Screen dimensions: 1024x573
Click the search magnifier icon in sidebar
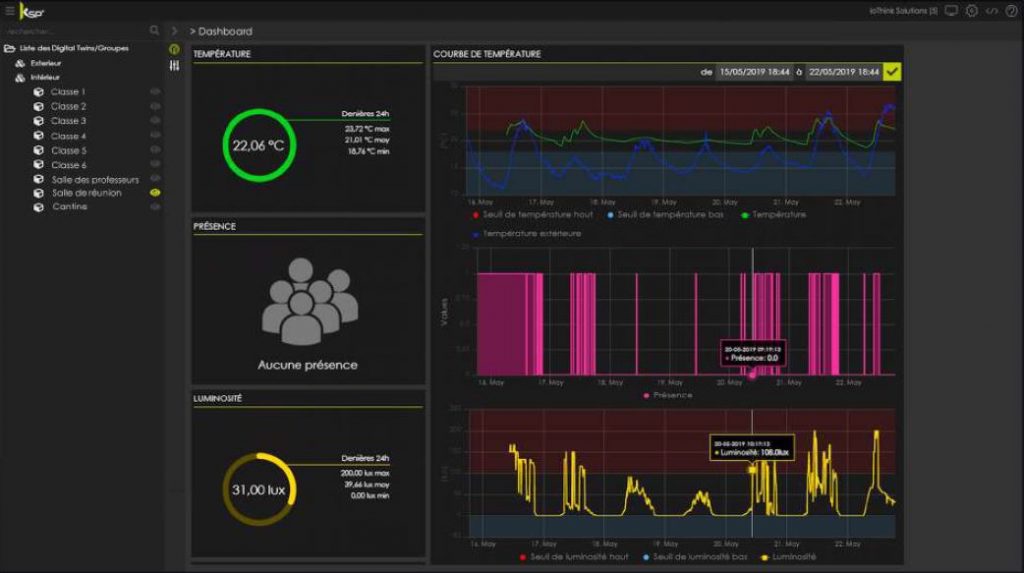coord(154,31)
